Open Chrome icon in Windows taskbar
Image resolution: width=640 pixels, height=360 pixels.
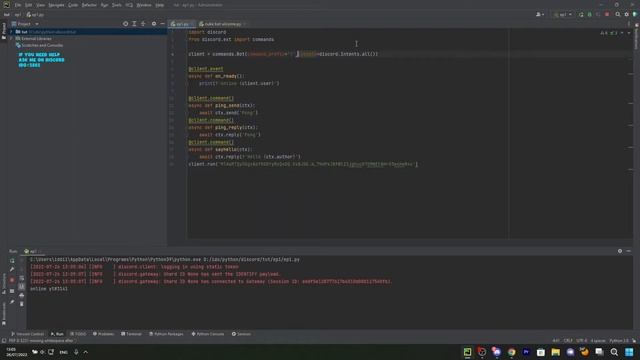tap(511, 352)
